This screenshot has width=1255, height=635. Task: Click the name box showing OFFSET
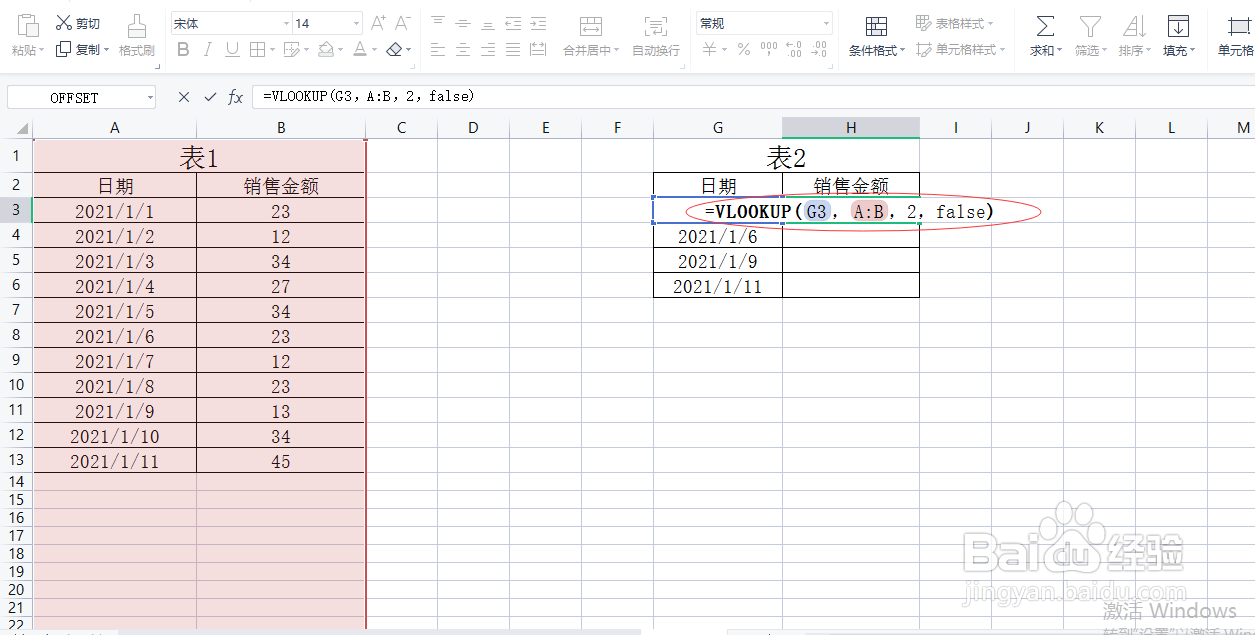(x=75, y=97)
